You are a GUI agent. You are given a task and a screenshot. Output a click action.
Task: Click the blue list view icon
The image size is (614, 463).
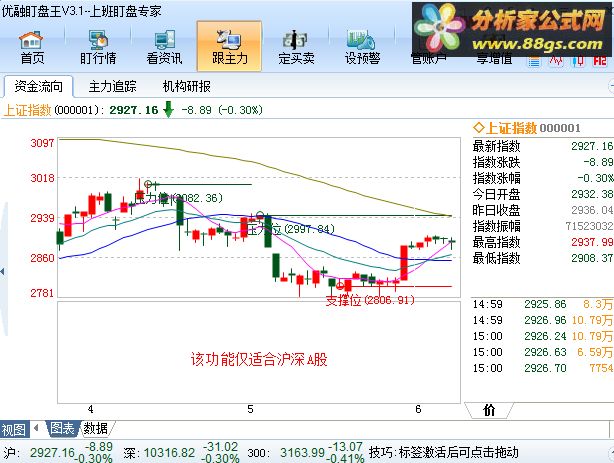click(534, 61)
